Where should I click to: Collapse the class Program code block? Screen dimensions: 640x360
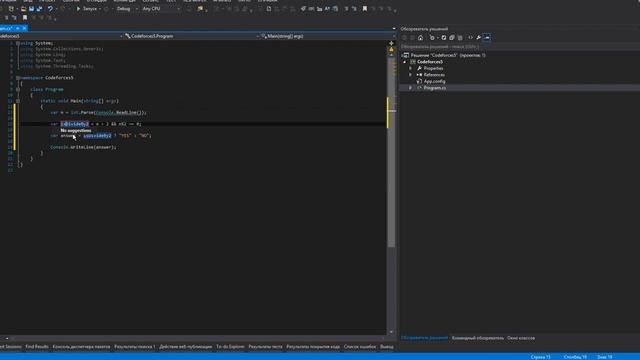[18, 89]
